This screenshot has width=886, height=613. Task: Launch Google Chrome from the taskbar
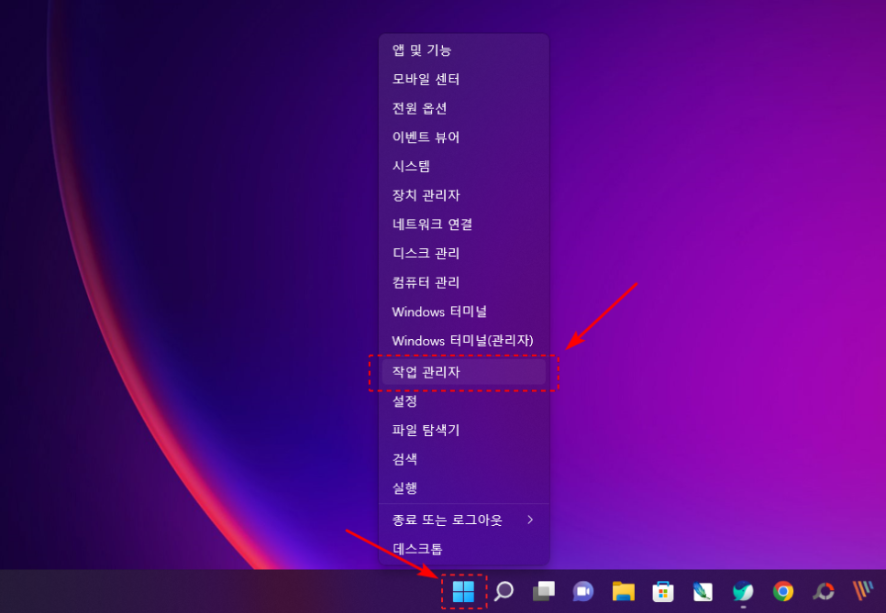point(783,592)
